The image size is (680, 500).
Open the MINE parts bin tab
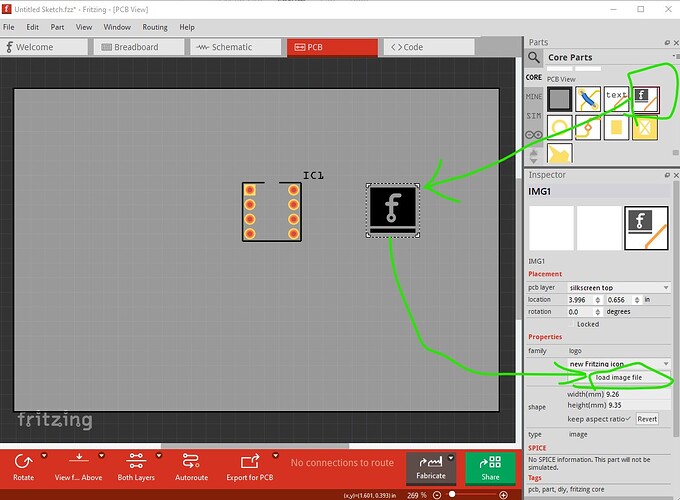(x=533, y=96)
